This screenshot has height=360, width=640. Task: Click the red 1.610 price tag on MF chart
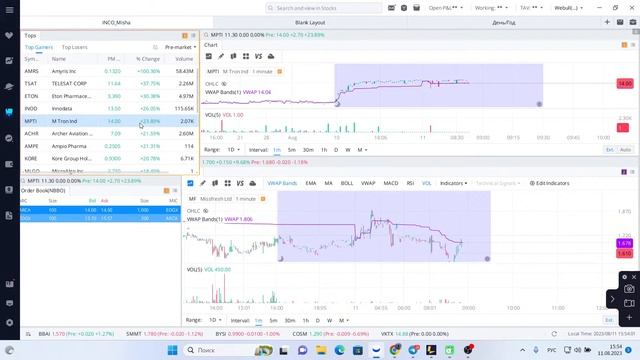click(x=624, y=253)
